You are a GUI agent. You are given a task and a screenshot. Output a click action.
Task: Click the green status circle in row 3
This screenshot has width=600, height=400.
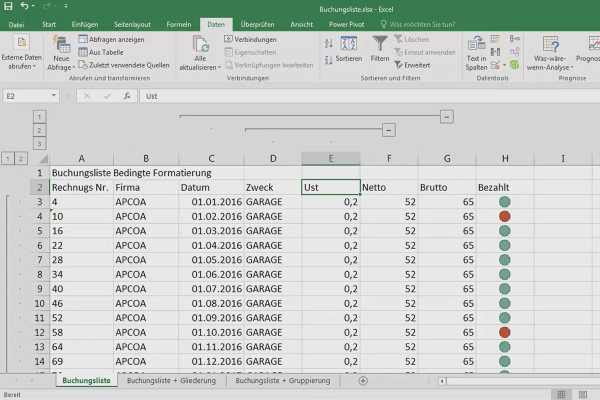click(505, 202)
